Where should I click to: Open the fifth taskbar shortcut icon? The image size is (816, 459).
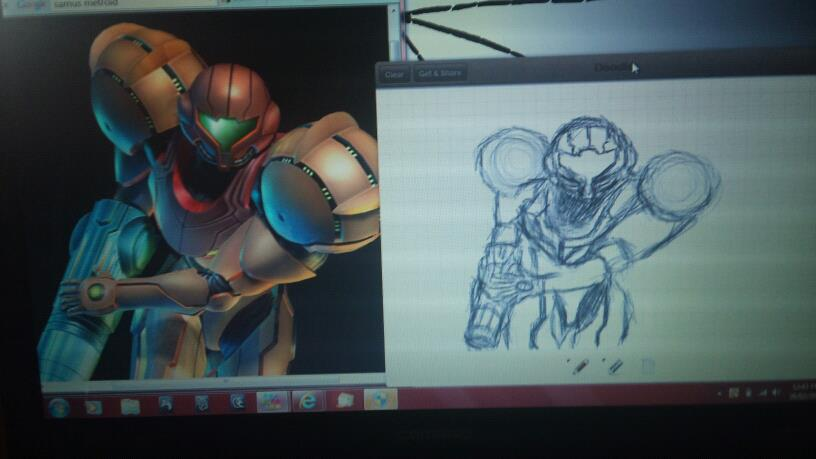pyautogui.click(x=201, y=403)
